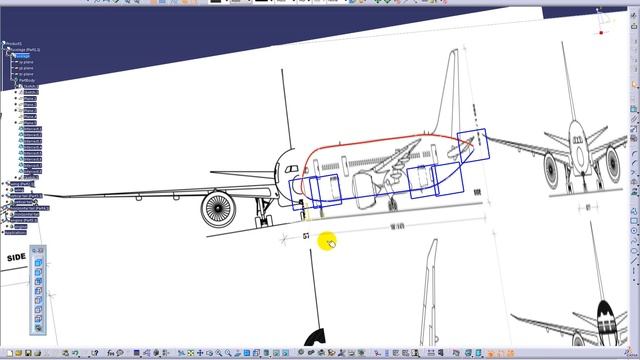Zoom in with the magnifier plus icon

click(219, 353)
